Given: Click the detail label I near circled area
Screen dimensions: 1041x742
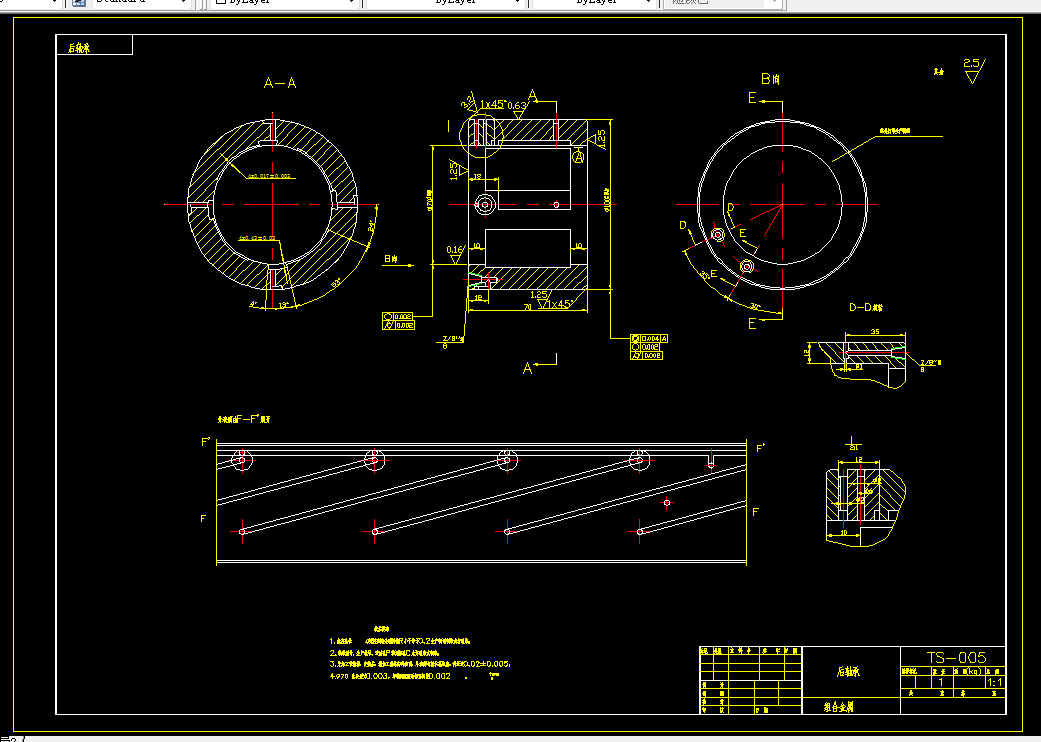Looking at the screenshot, I should [449, 125].
